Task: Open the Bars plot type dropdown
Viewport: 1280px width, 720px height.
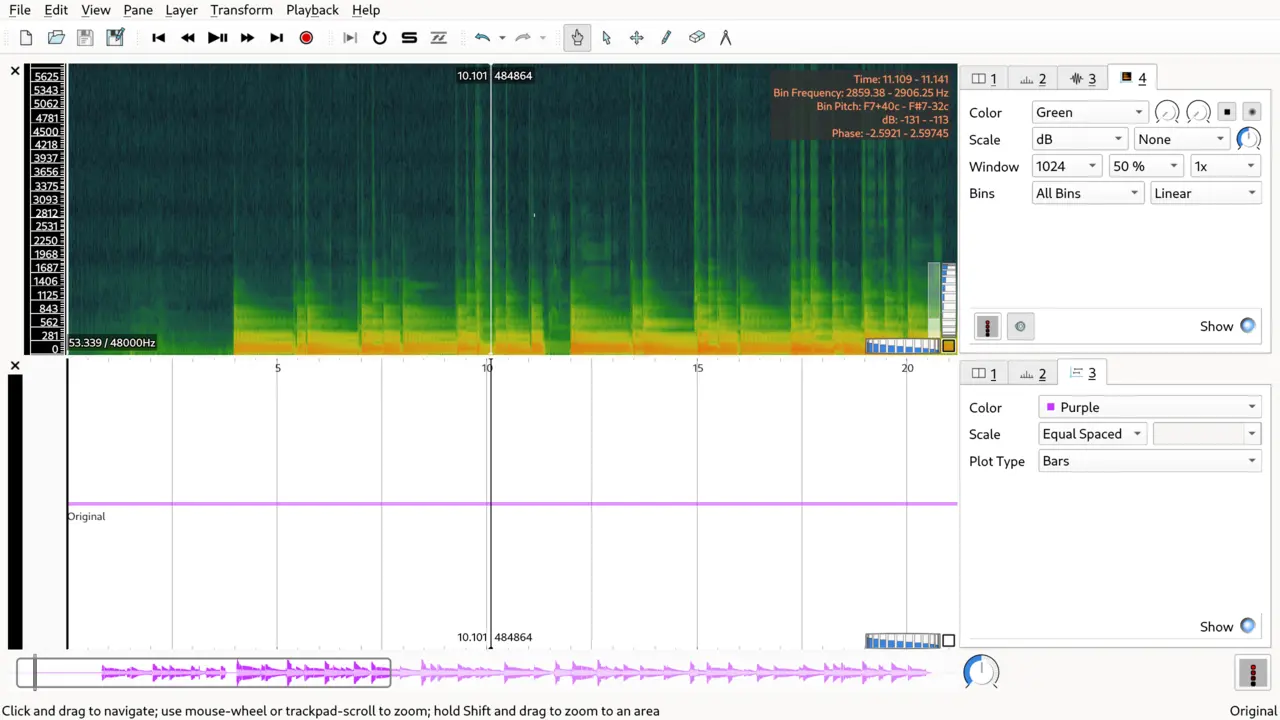Action: pyautogui.click(x=1150, y=462)
